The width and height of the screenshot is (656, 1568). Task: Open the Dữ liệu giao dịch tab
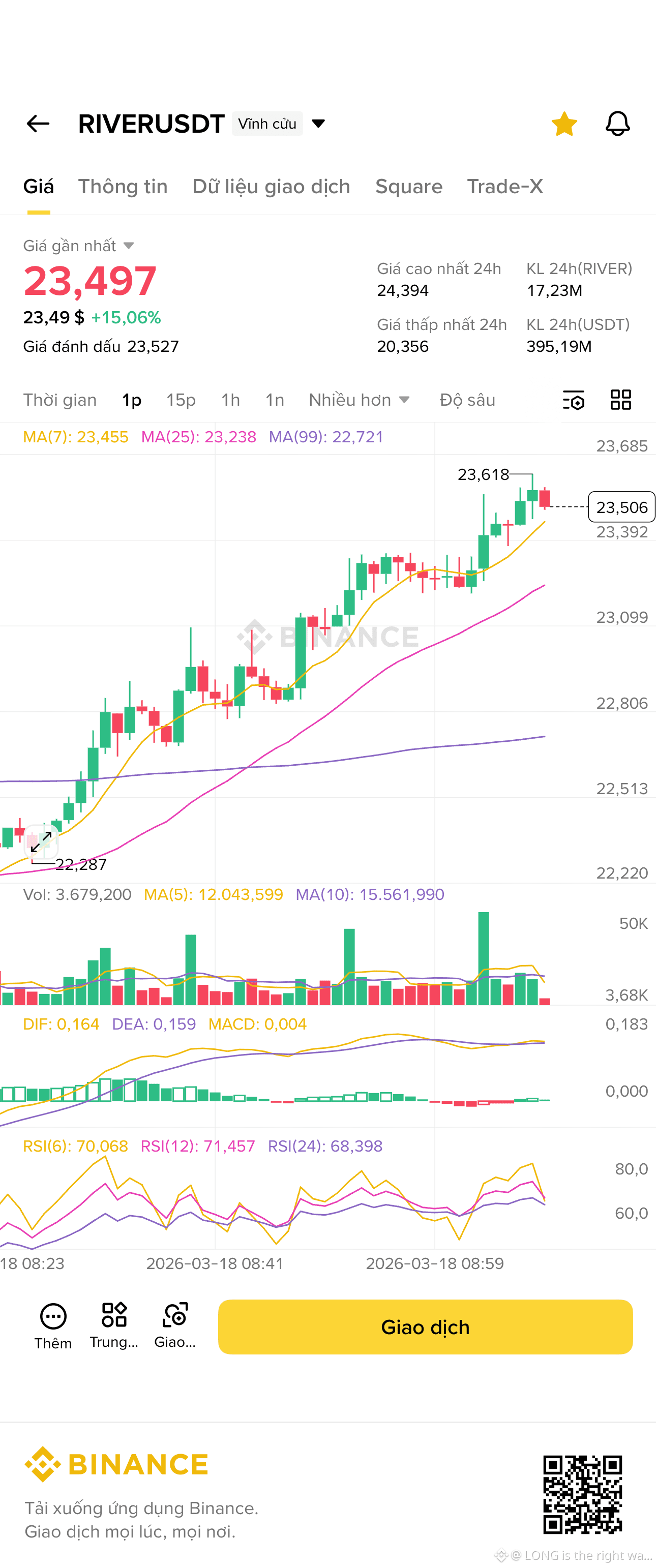coord(272,186)
